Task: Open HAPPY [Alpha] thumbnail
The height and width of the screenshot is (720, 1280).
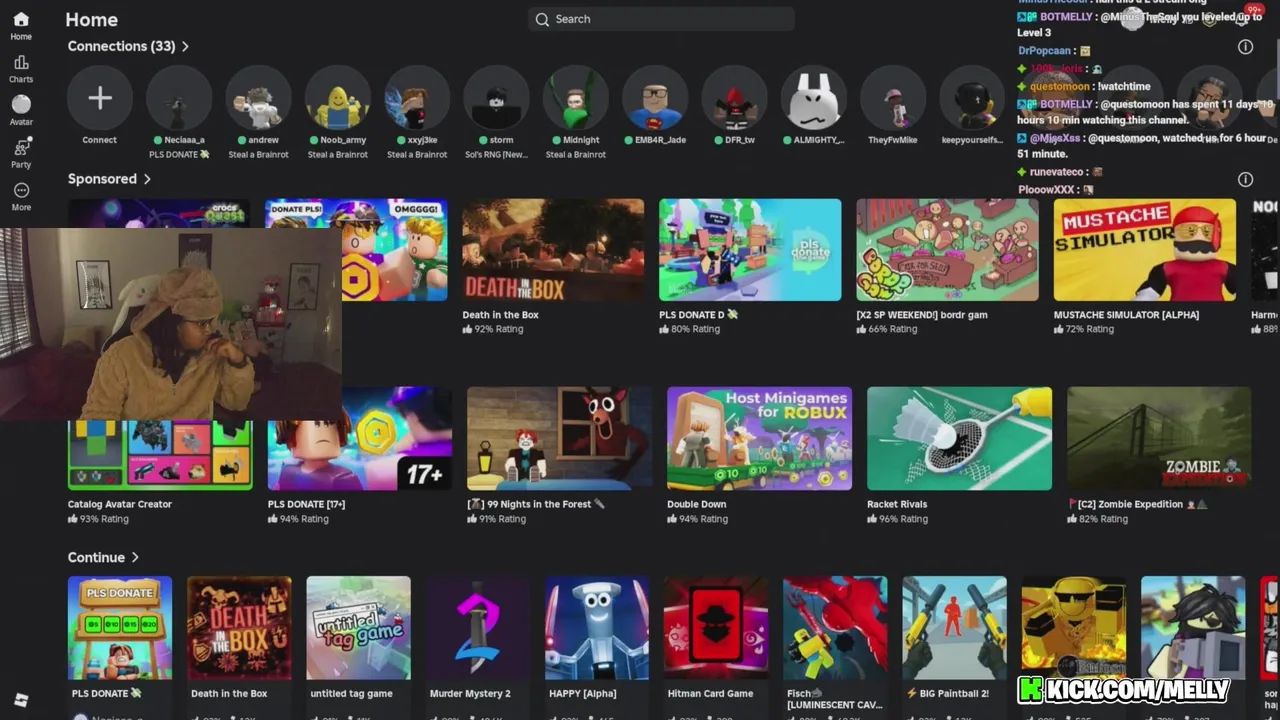Action: pyautogui.click(x=597, y=628)
